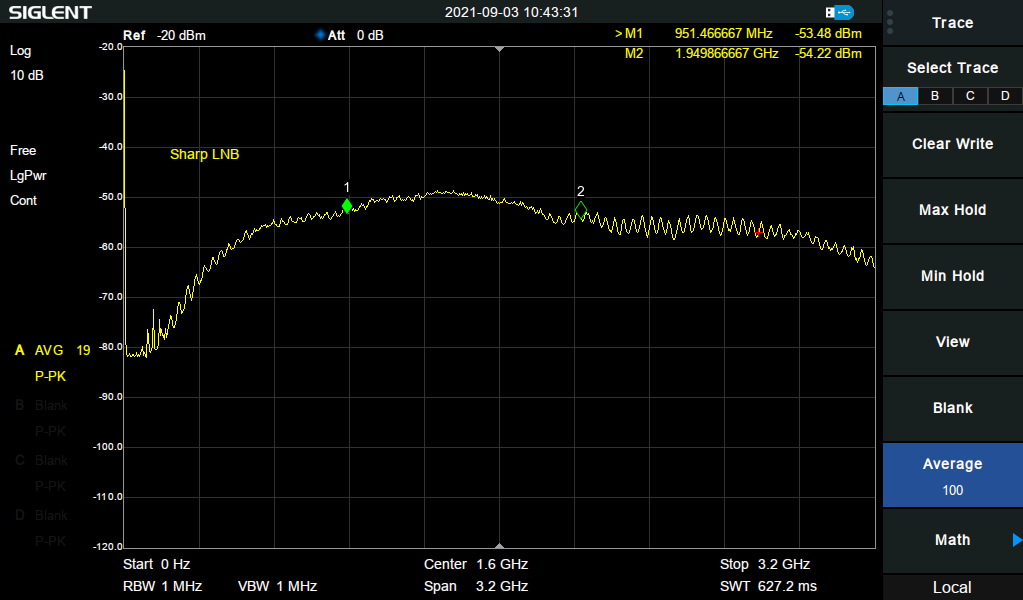Click the VBW 1 MHz setting

pos(277,586)
